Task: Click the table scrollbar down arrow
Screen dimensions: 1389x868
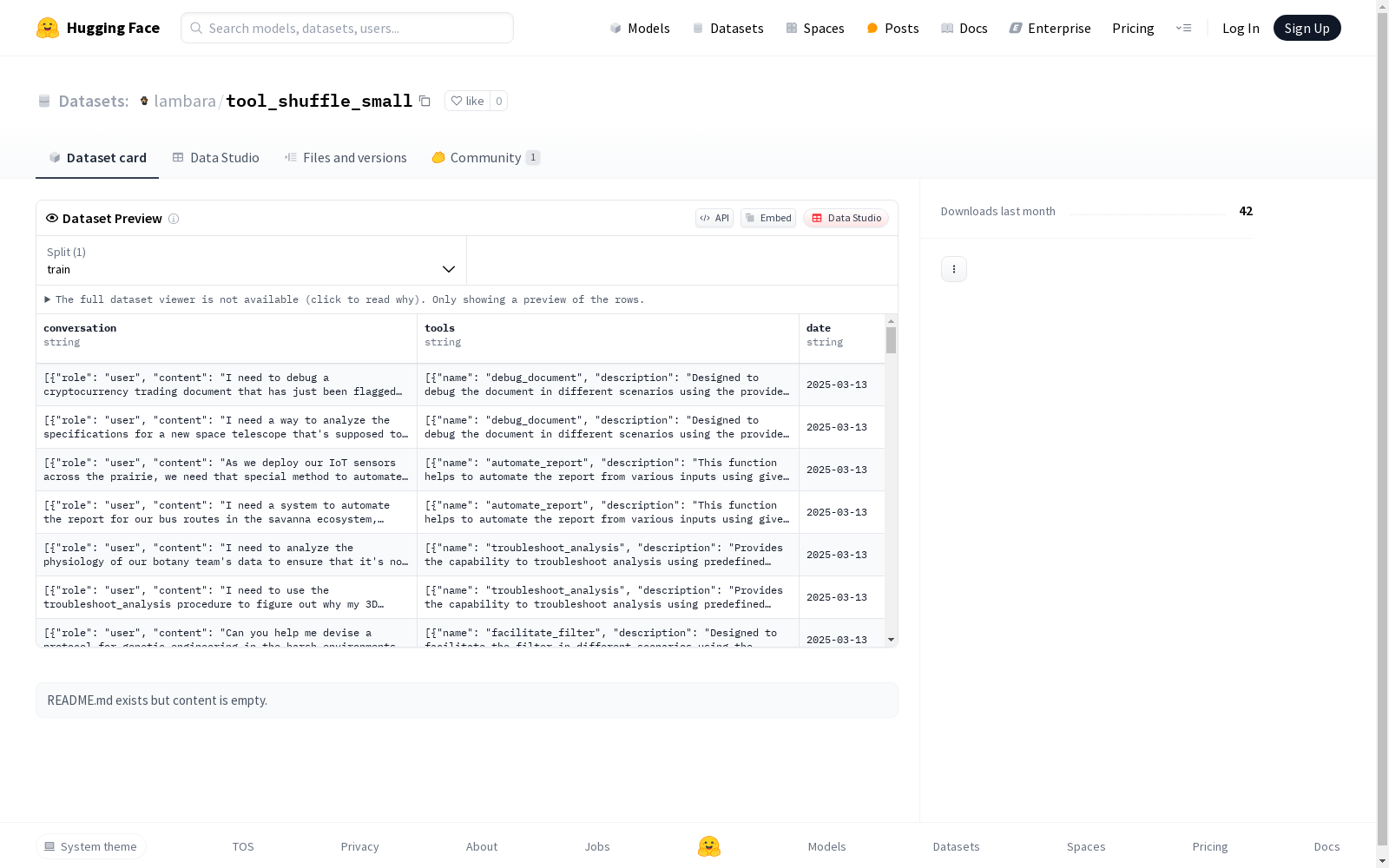Action: [x=891, y=640]
